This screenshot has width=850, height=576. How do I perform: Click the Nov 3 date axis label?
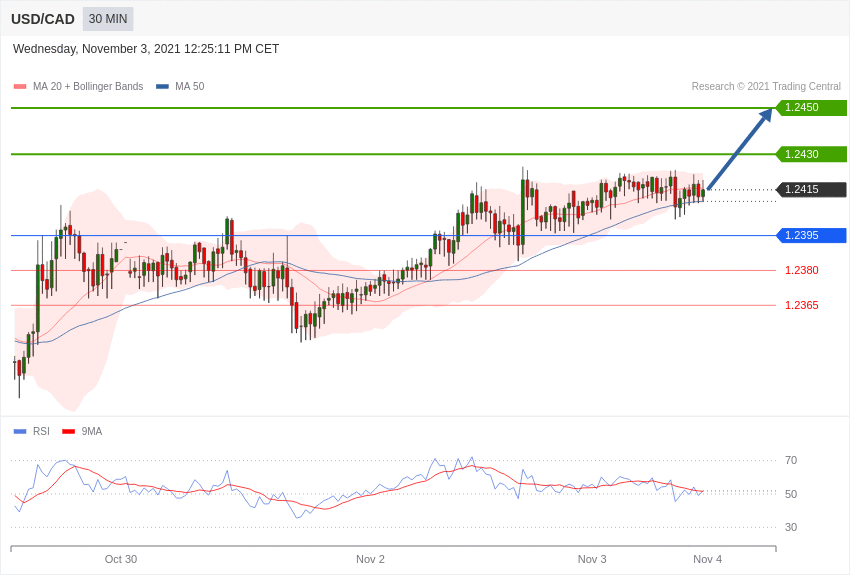592,559
